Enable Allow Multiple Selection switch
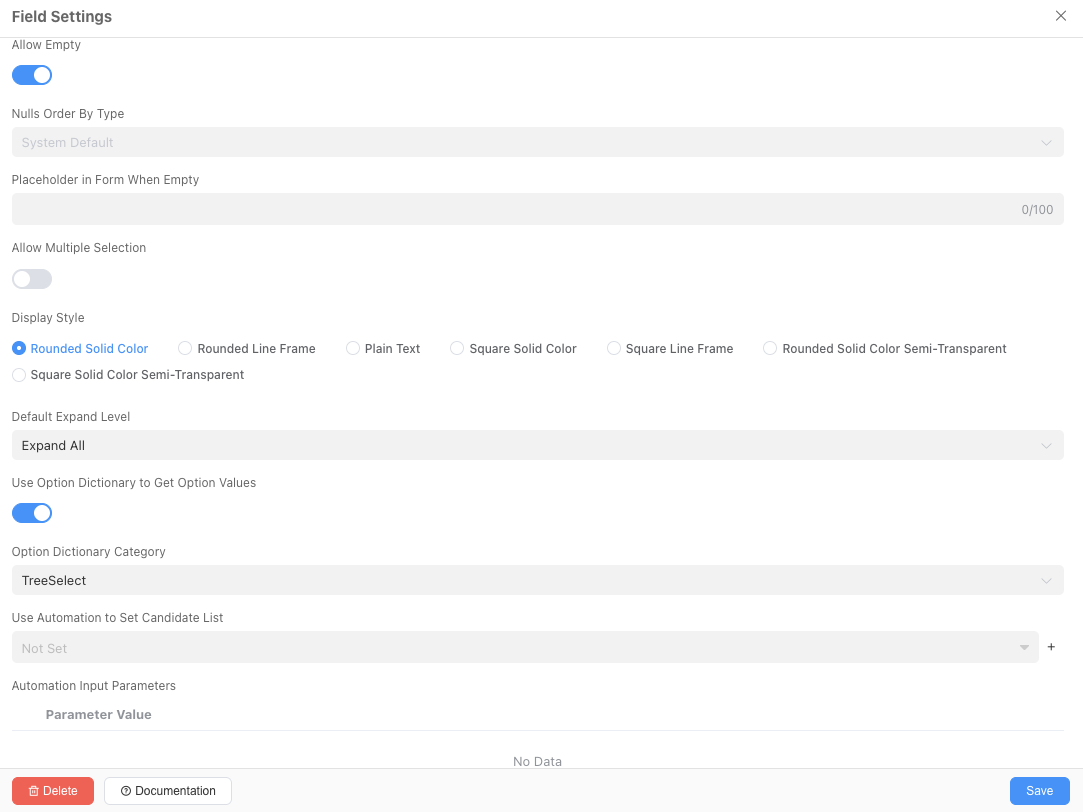1083x812 pixels. tap(32, 279)
